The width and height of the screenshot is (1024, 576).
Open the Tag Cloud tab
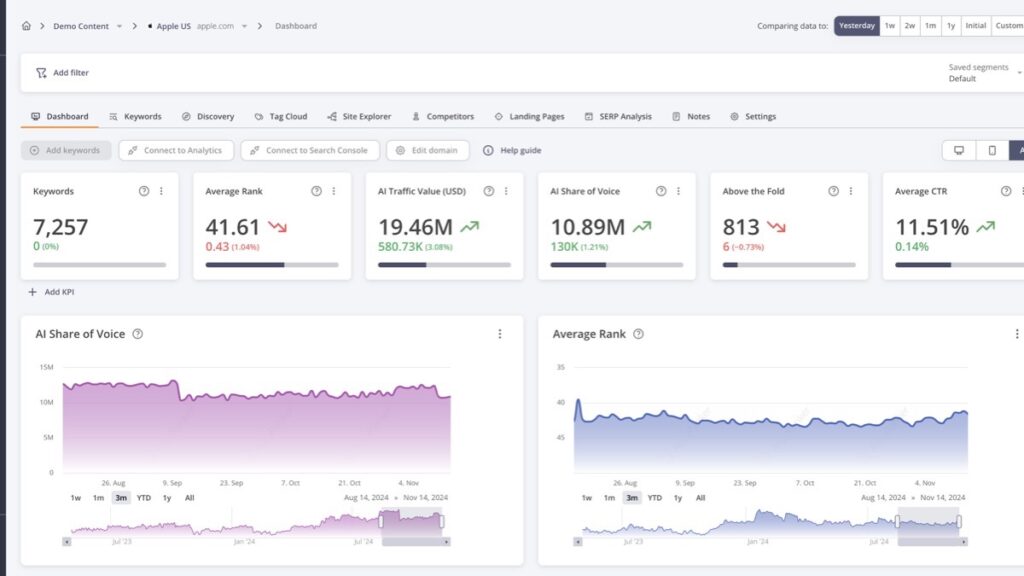[280, 116]
